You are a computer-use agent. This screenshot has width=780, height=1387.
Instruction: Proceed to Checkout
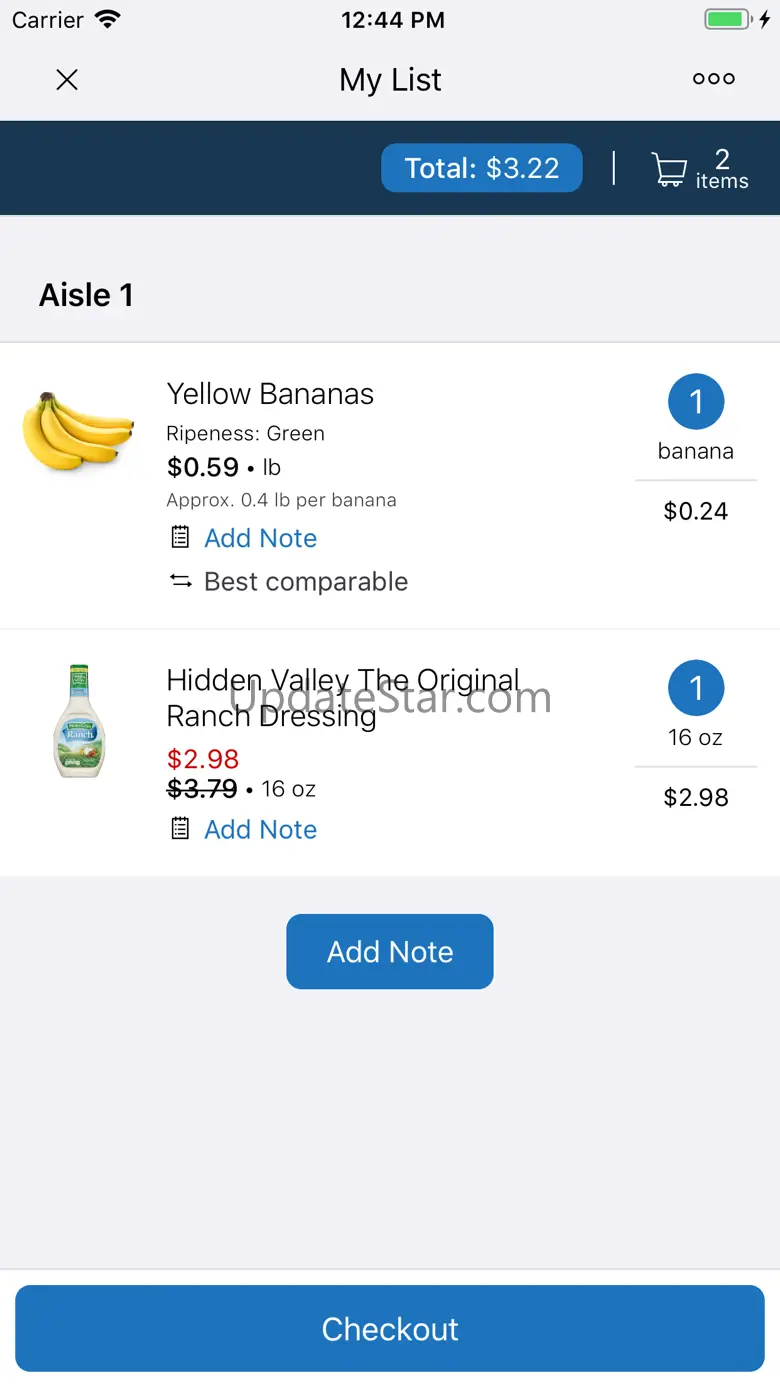[x=390, y=1328]
